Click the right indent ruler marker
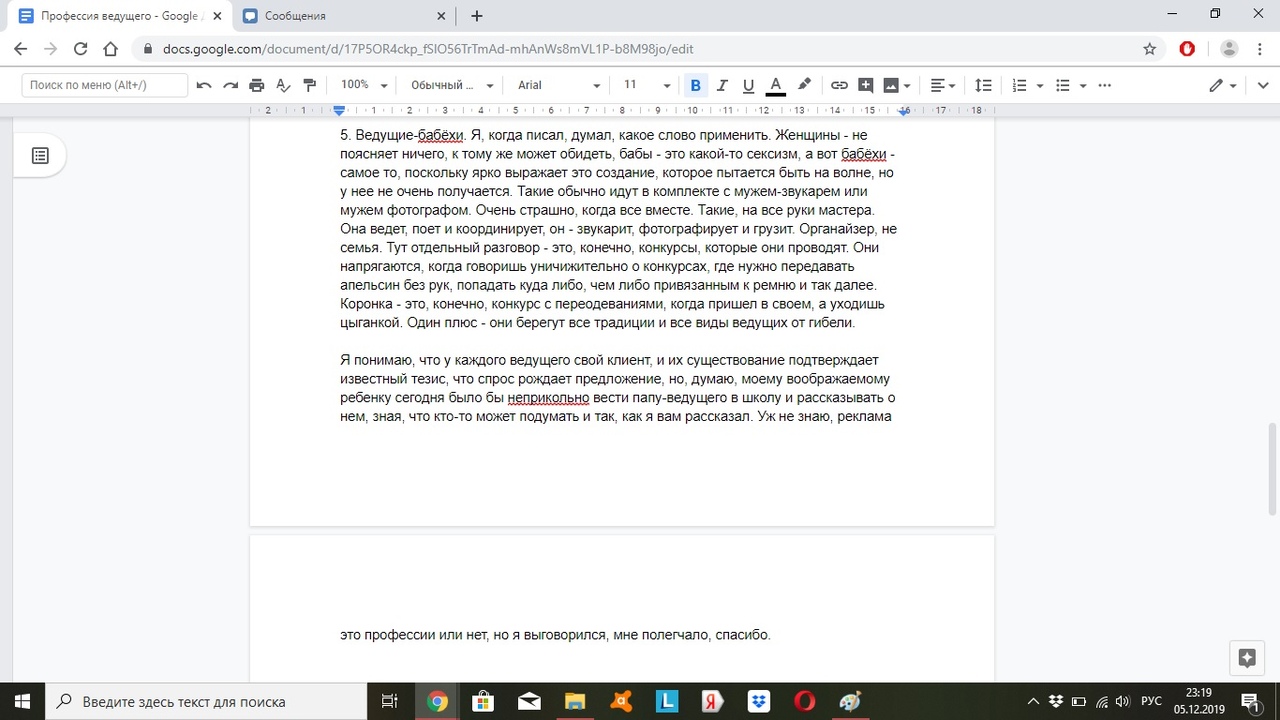Screen dimensions: 1280x720 click(904, 111)
